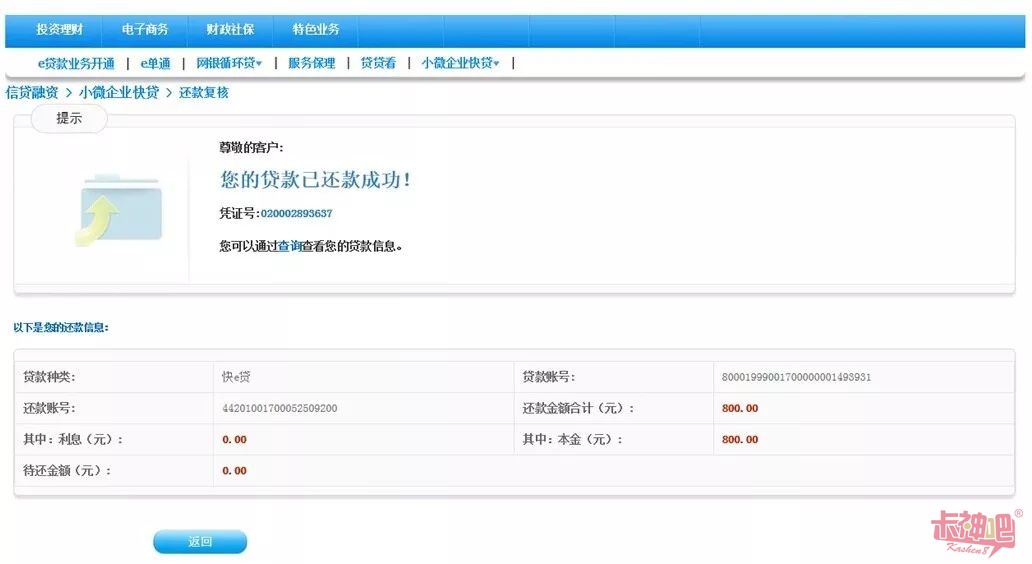Click 还款复核 breadcrumb item
The width and height of the screenshot is (1032, 564).
[204, 93]
